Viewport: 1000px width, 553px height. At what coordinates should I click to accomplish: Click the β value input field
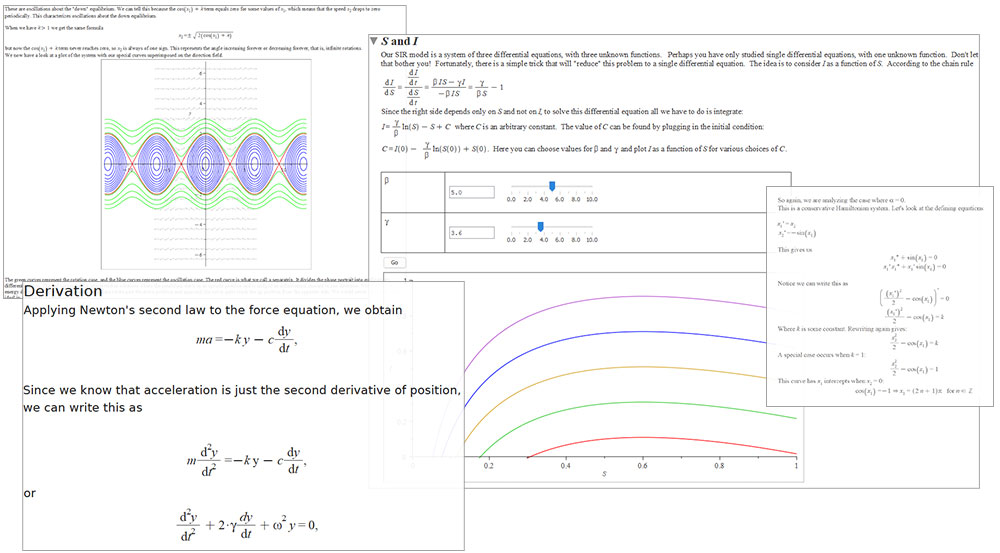[472, 192]
